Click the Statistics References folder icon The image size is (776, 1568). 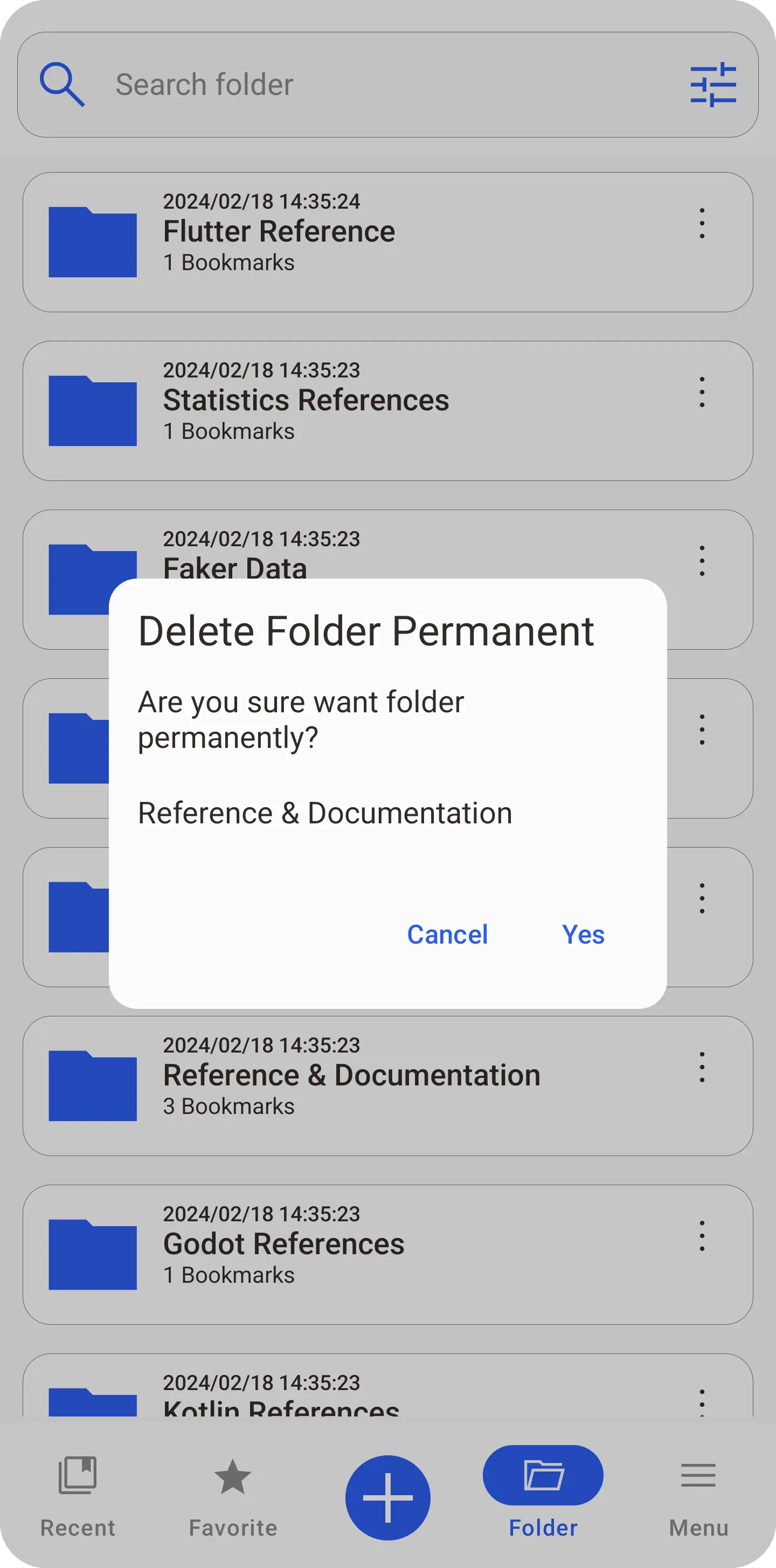(x=93, y=411)
